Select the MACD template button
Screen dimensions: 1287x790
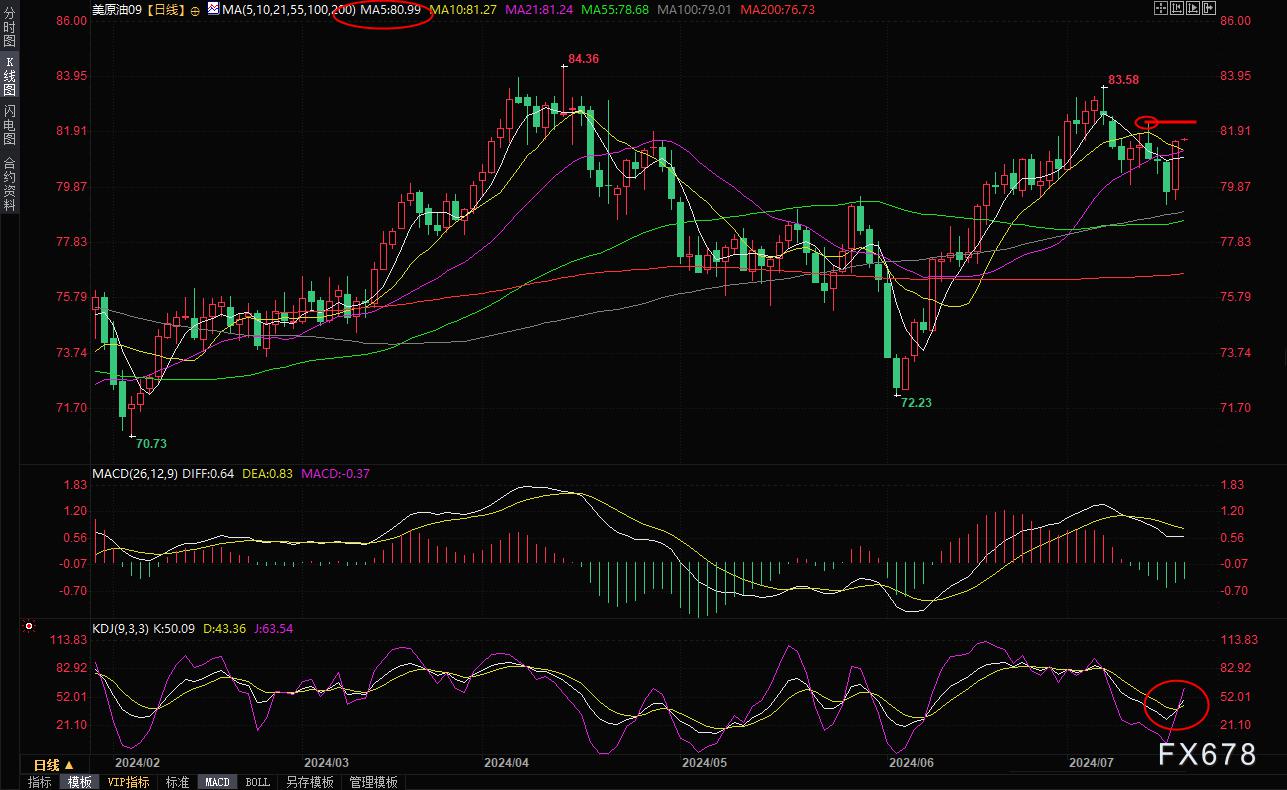click(217, 782)
